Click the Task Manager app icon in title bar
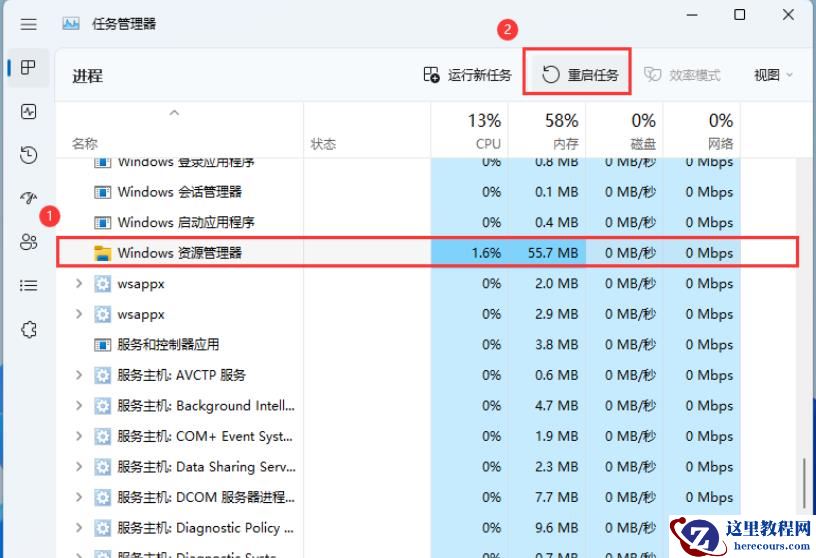816x558 pixels. 71,23
